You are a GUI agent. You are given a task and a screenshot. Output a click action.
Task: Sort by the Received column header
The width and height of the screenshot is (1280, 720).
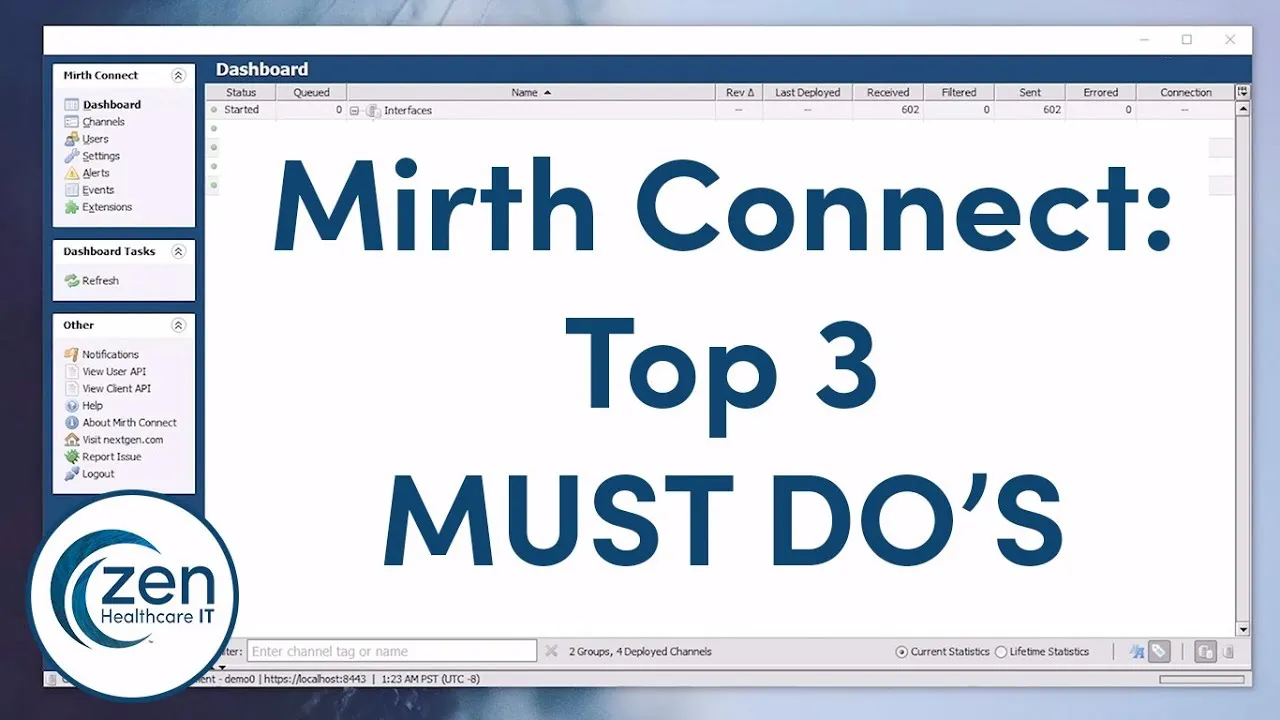tap(888, 92)
